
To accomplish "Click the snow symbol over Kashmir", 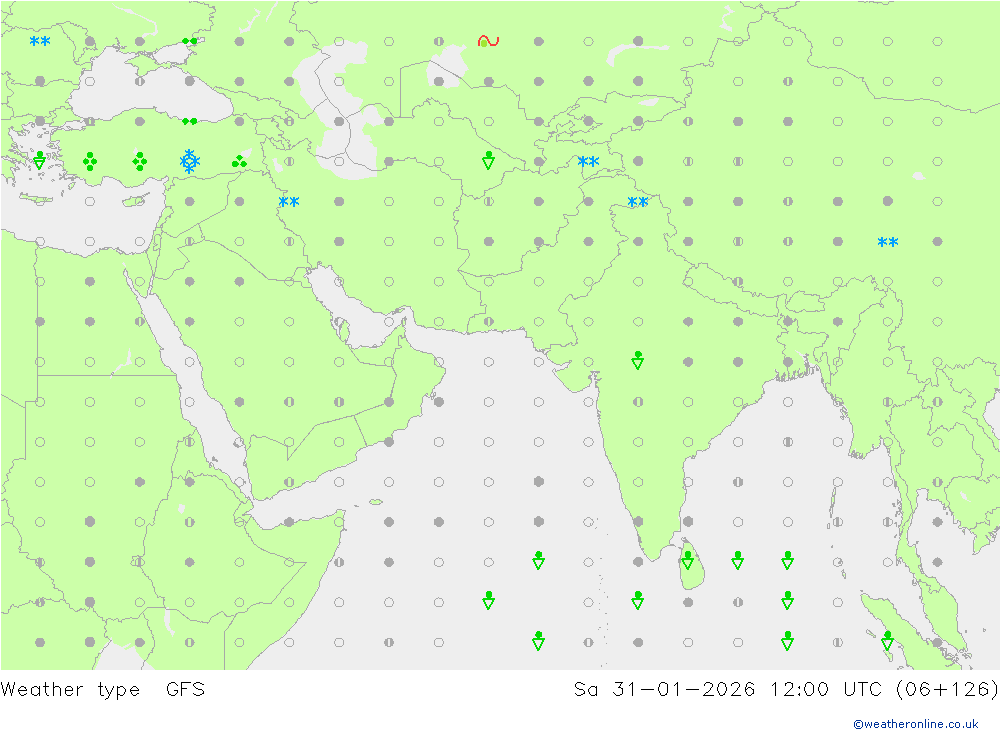I will tap(638, 202).
